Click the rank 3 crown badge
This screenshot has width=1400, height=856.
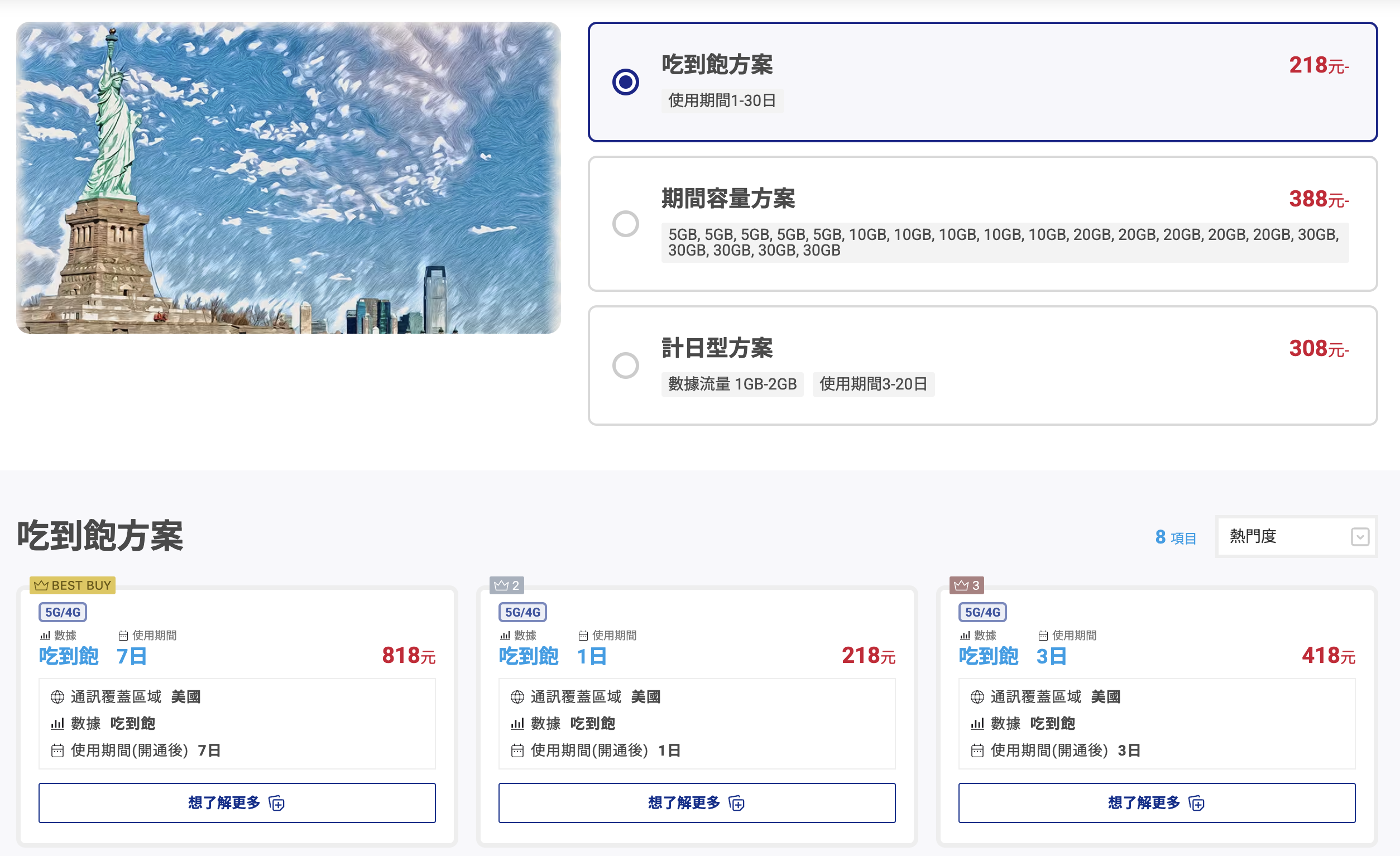point(966,585)
